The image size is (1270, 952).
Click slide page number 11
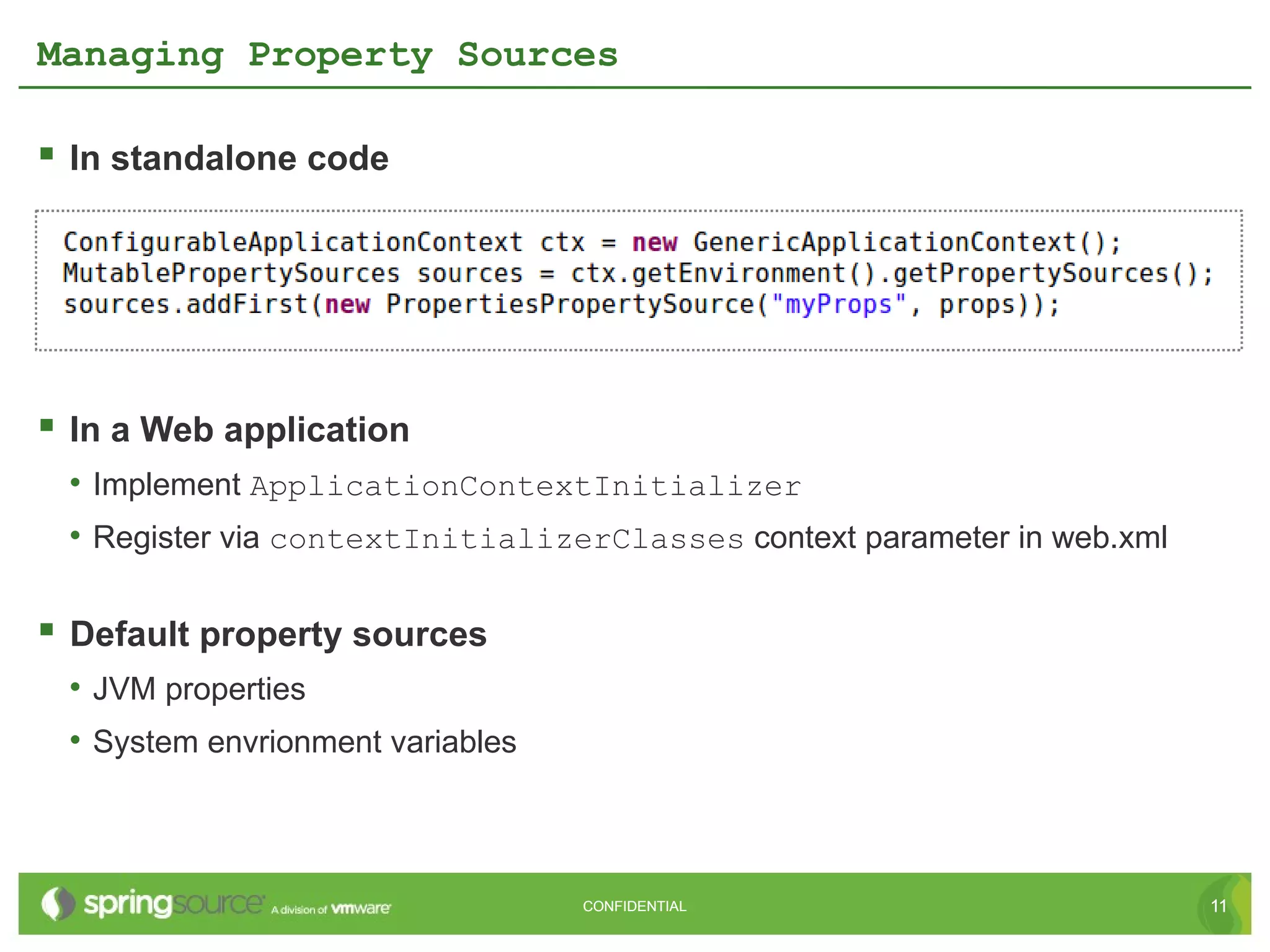pos(1219,906)
